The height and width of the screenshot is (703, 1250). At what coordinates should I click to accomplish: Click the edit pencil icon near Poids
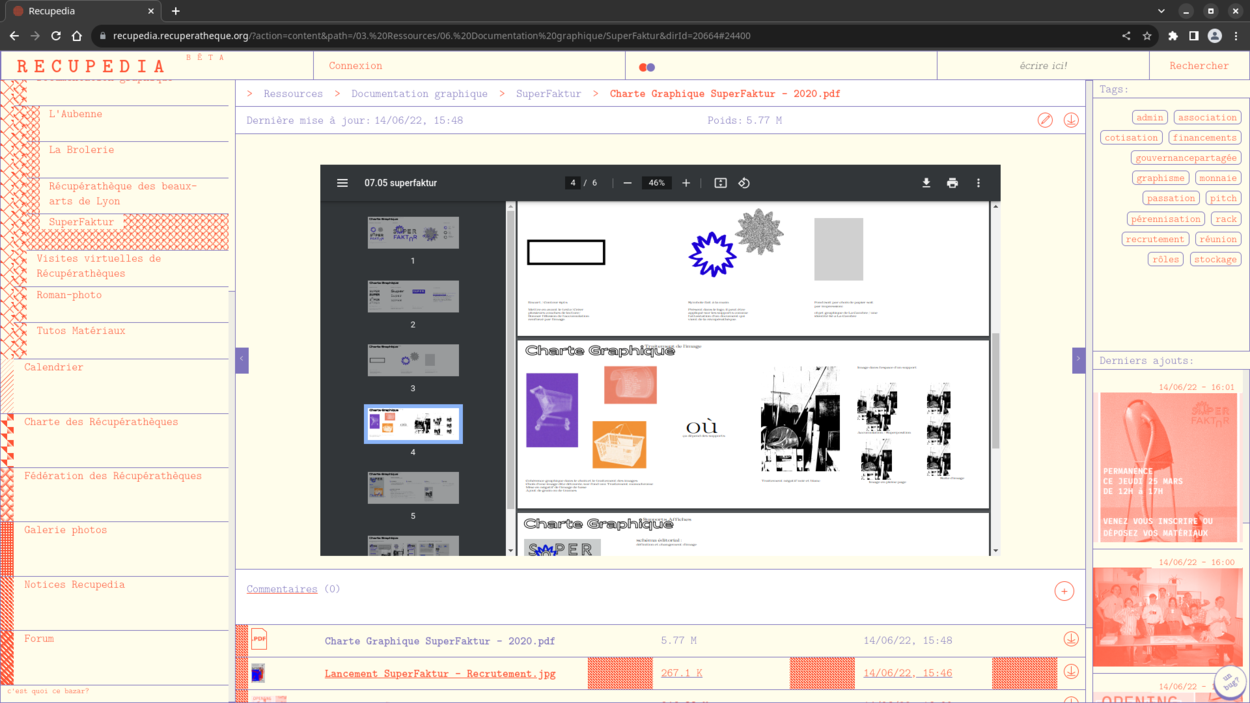pyautogui.click(x=1045, y=120)
